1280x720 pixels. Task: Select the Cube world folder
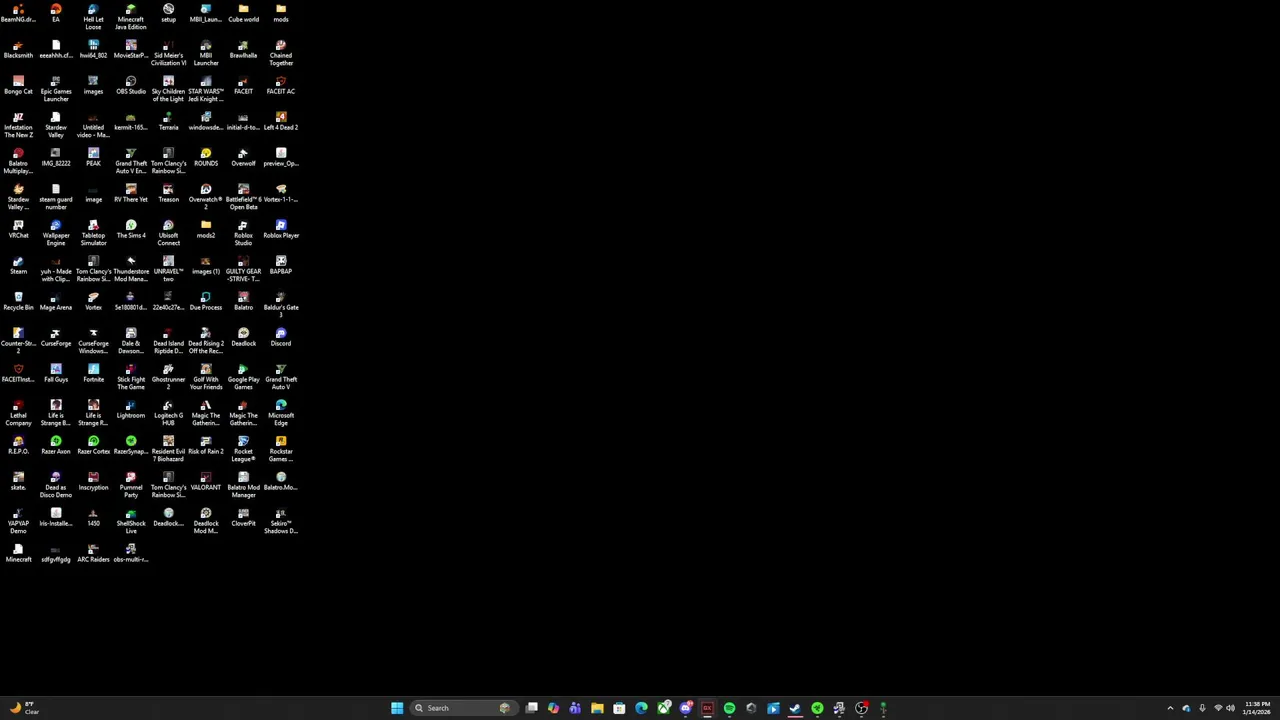click(243, 14)
